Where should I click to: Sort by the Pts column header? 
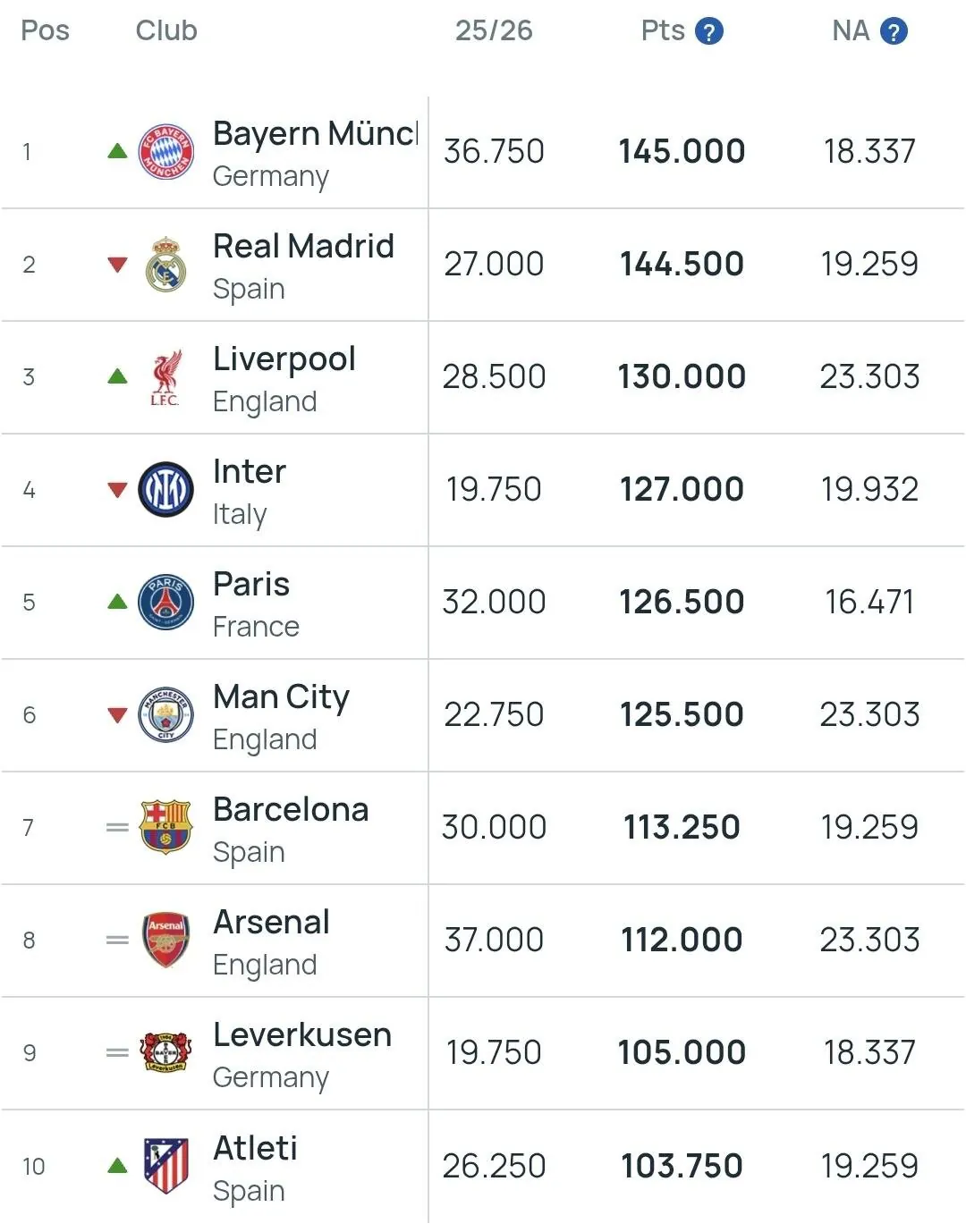tap(663, 31)
